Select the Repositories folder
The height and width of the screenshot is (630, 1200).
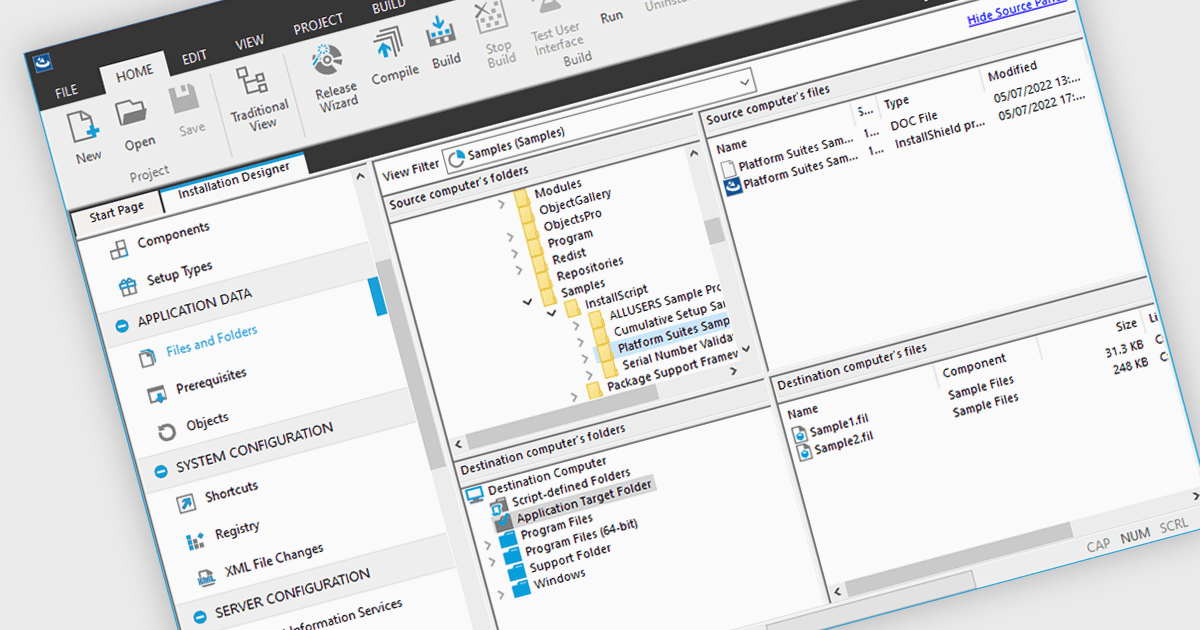click(590, 269)
